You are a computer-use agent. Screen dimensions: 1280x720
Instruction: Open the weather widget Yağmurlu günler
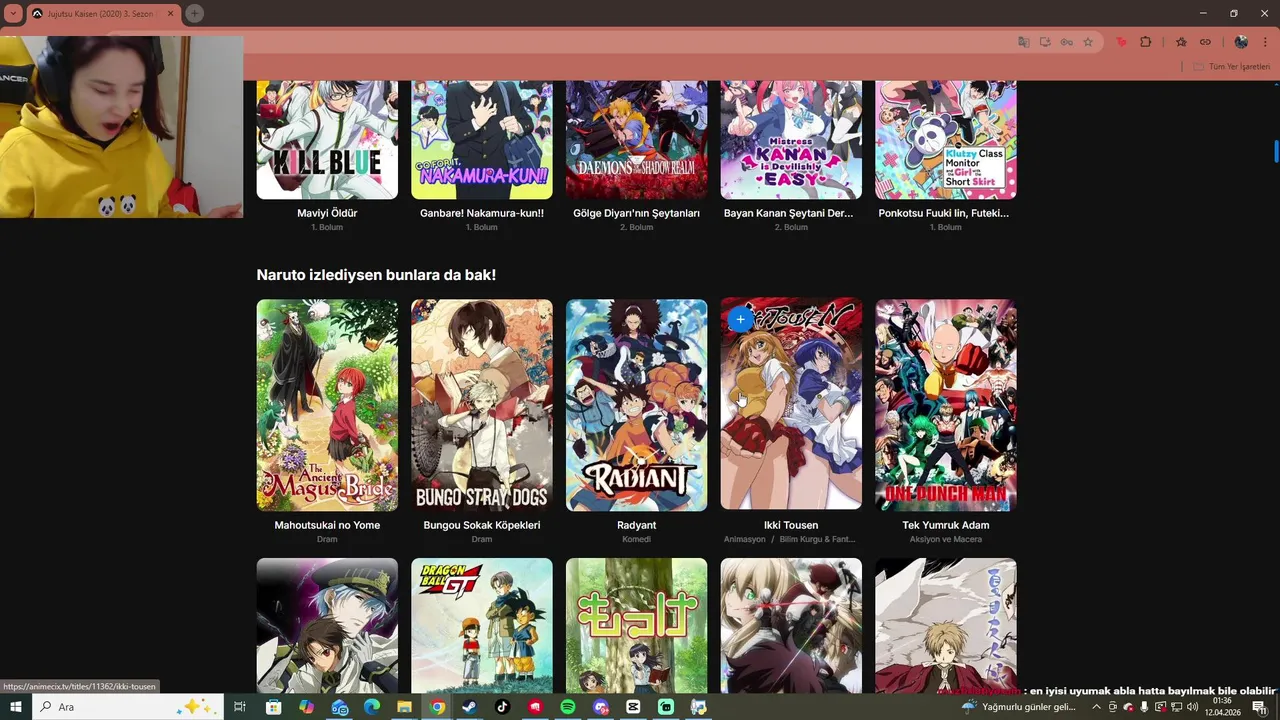coord(1018,707)
